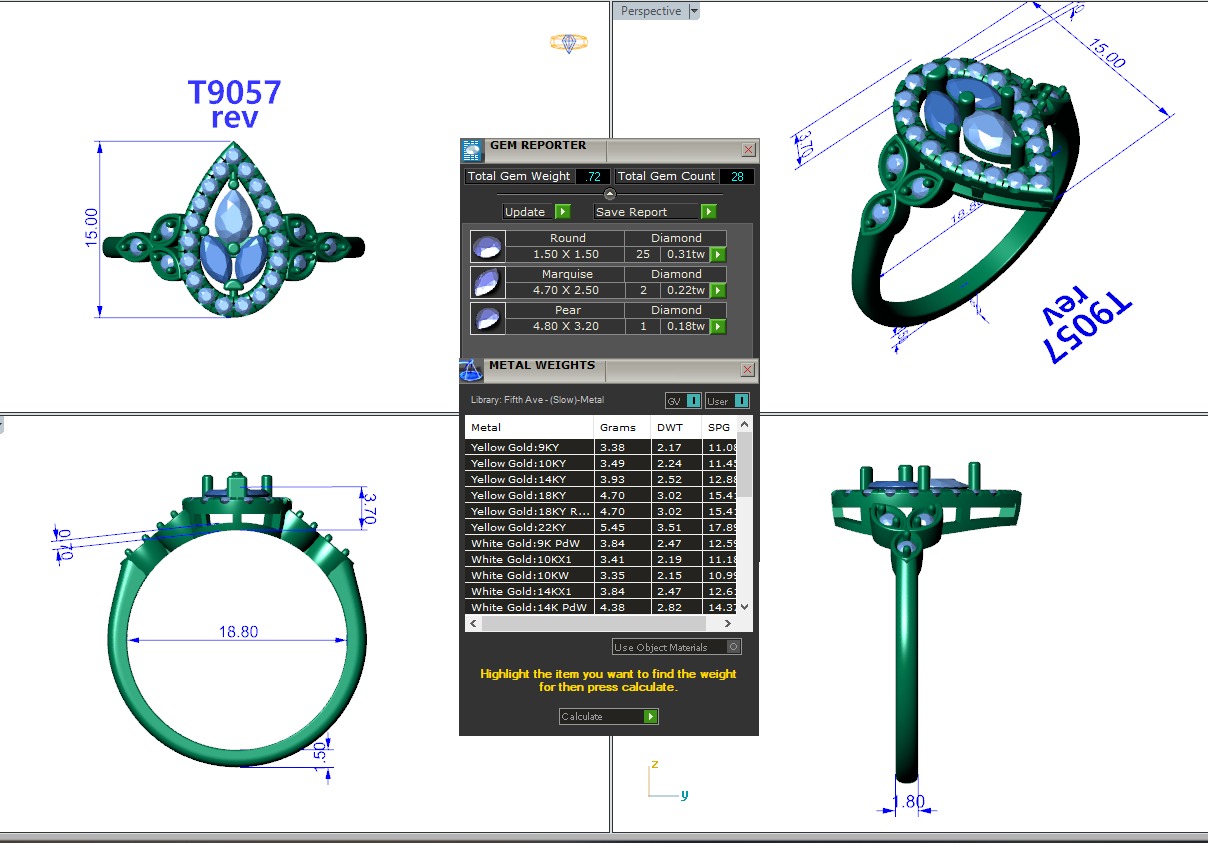Select the Round diamond gem icon
Image resolution: width=1208 pixels, height=843 pixels.
487,247
